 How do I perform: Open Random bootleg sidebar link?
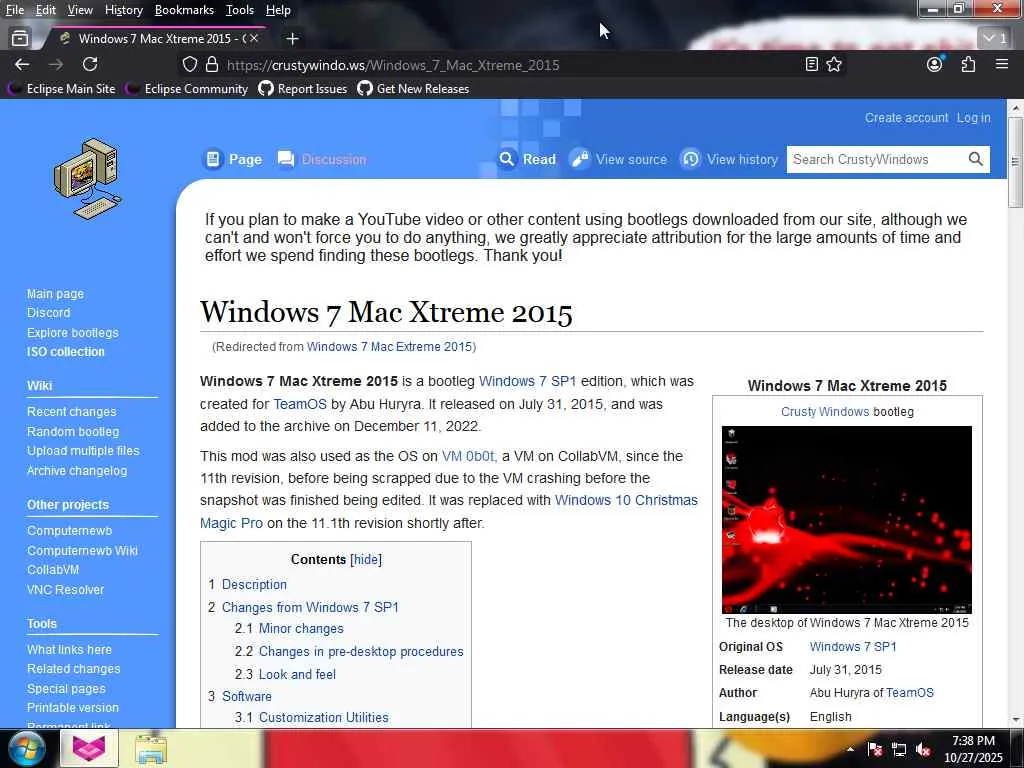coord(73,432)
